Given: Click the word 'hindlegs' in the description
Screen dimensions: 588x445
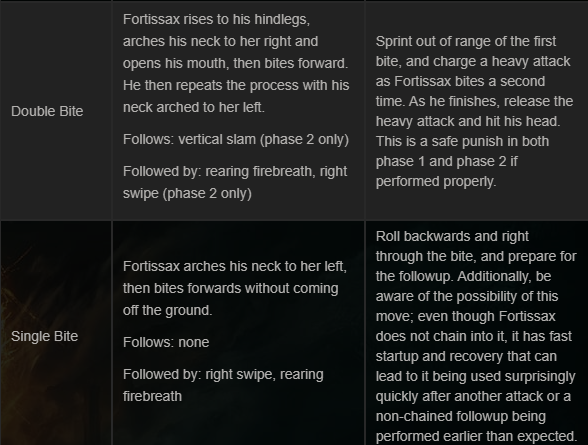Looking at the screenshot, I should pos(282,19).
